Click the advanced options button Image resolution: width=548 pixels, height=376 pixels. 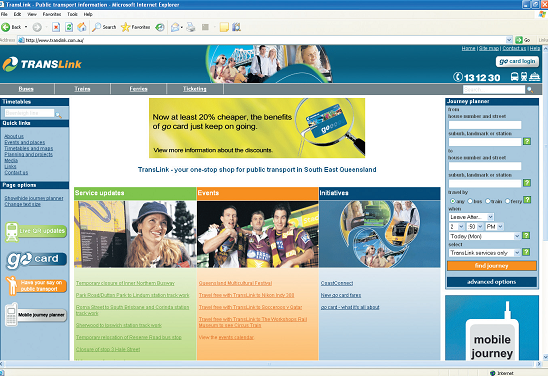pyautogui.click(x=492, y=282)
